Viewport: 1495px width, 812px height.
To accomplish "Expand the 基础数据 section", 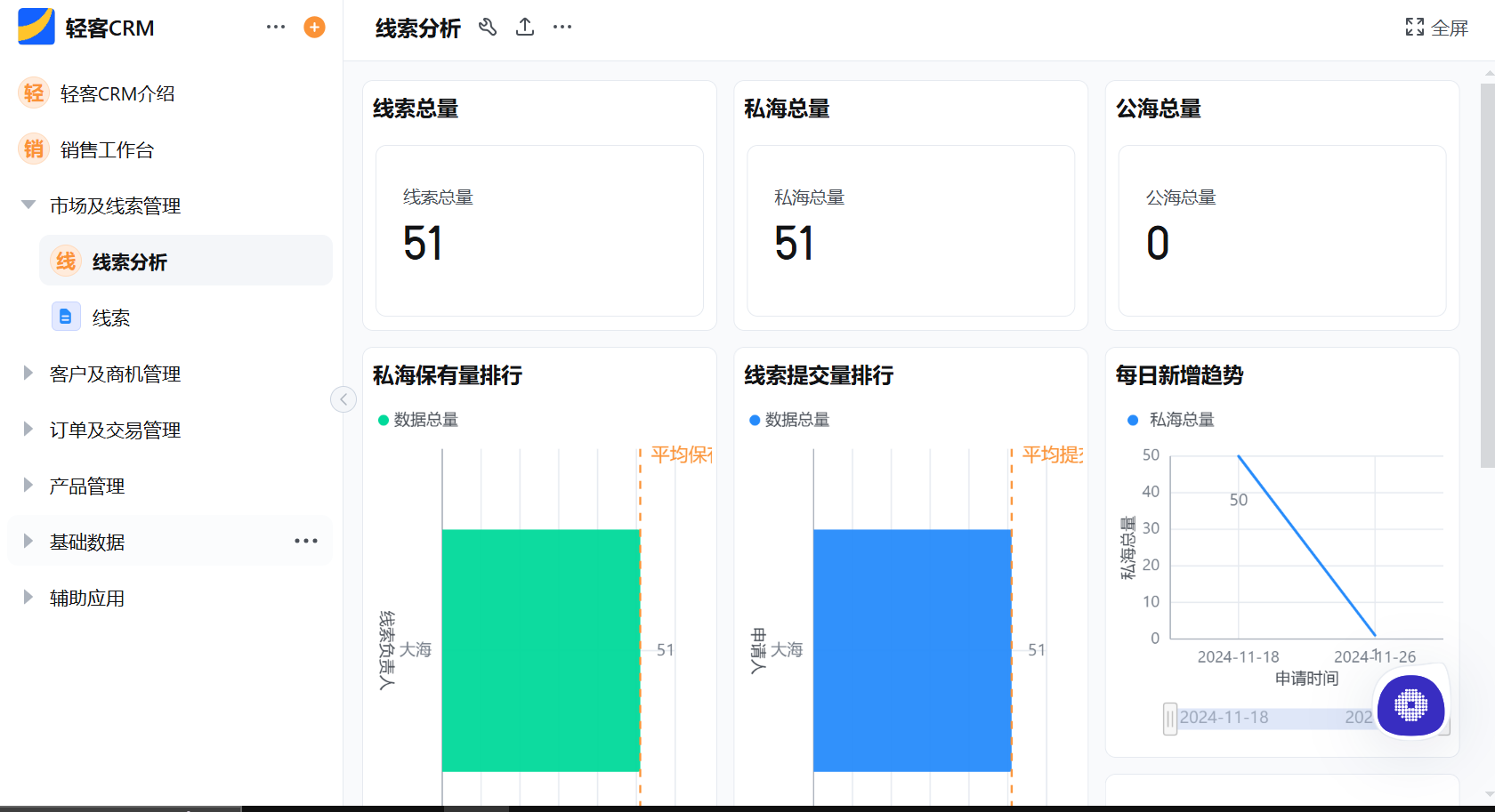I will 86,541.
